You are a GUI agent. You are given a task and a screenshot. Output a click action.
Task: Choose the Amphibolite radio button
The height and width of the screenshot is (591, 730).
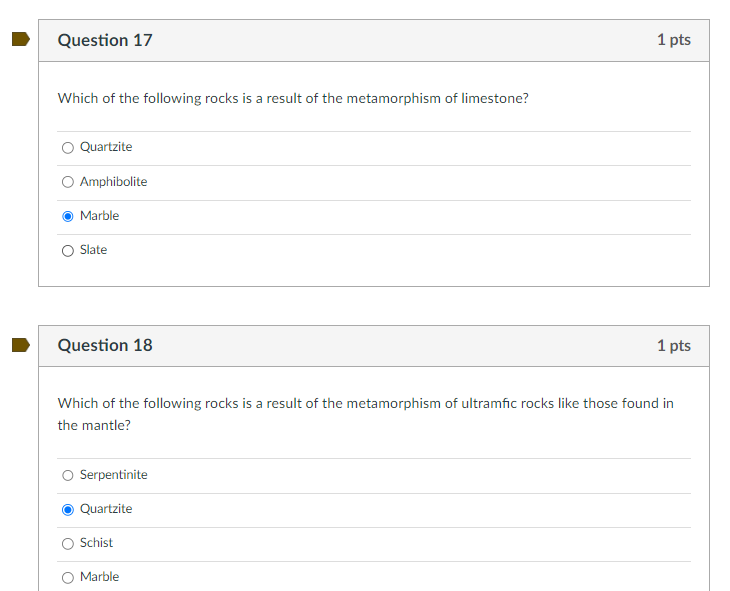(x=68, y=182)
